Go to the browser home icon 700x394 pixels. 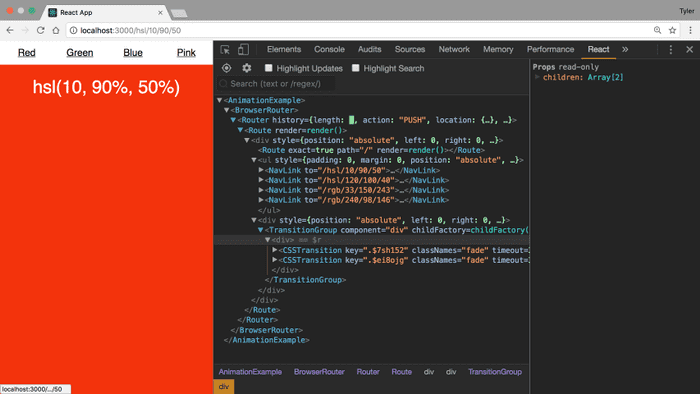click(56, 30)
